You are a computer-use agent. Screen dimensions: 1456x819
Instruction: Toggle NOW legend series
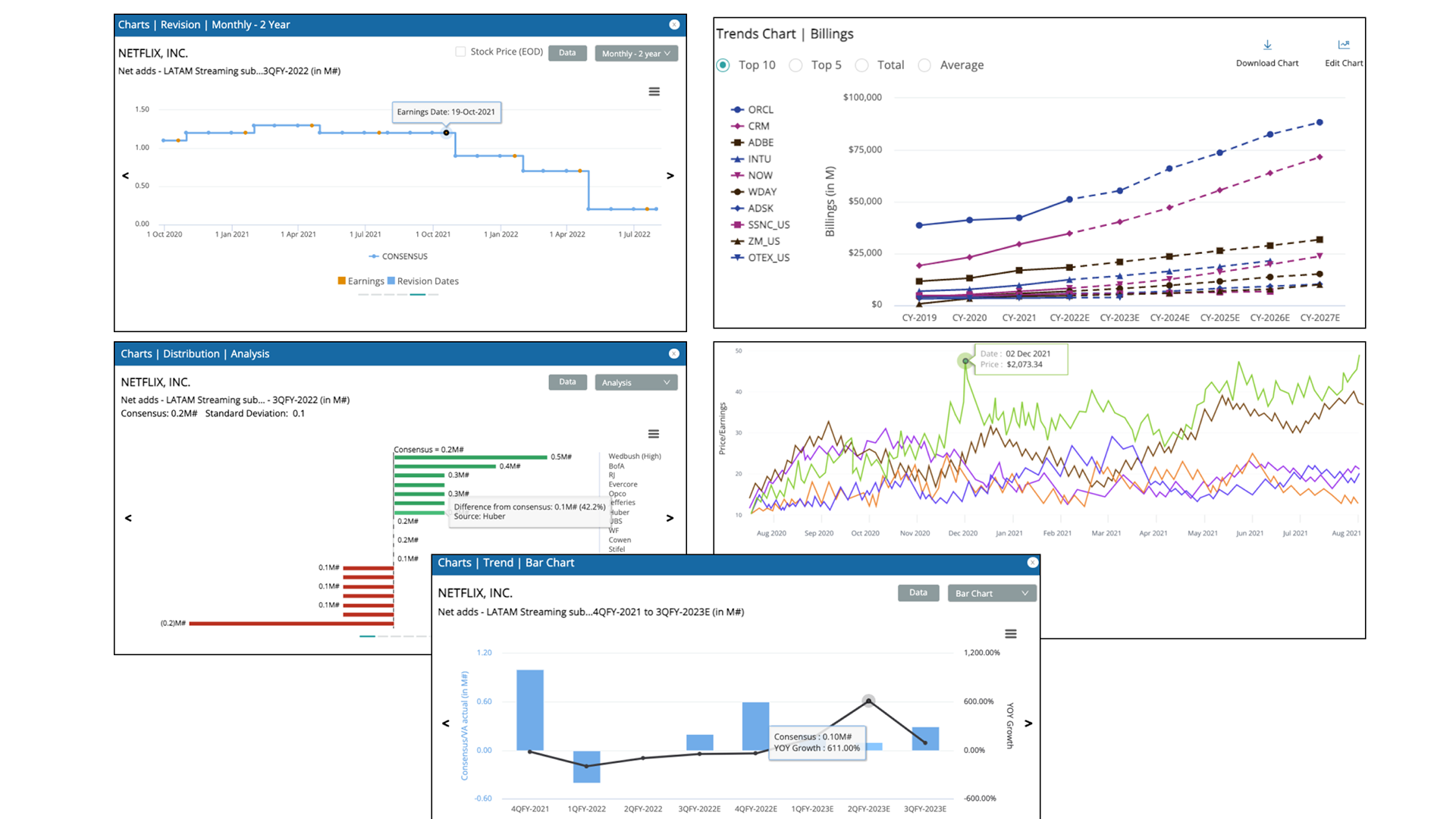coord(752,176)
